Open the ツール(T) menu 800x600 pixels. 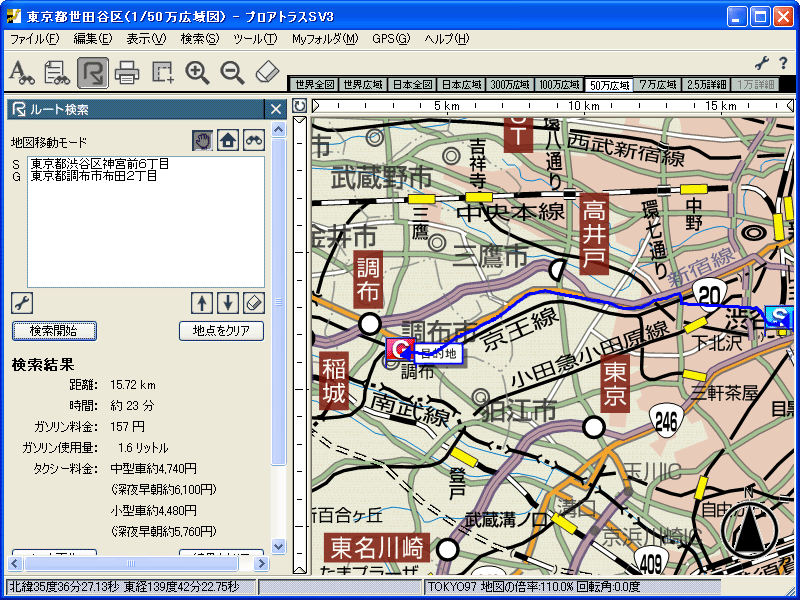[255, 39]
